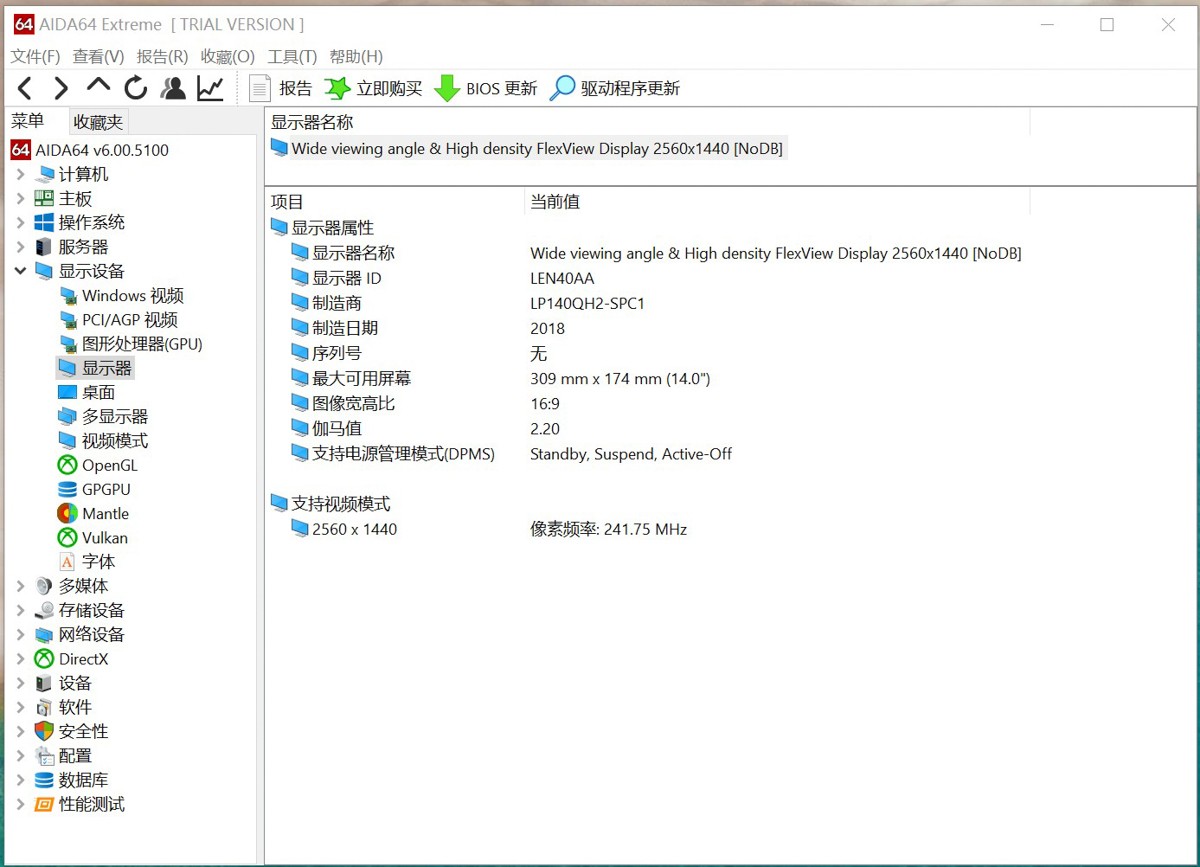Expand the 服务器 tree node

(x=20, y=246)
